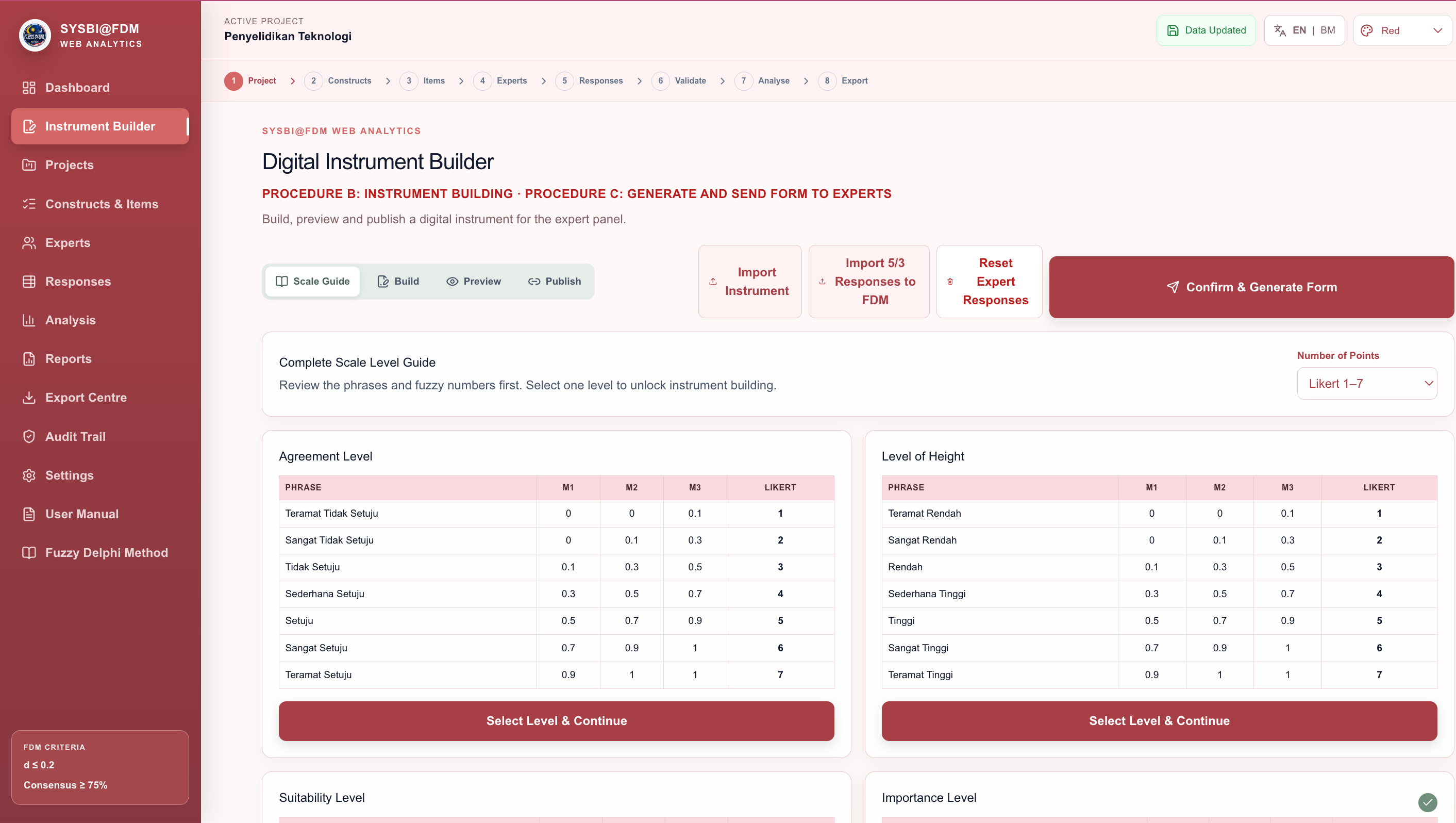Open Export Centre download icon
1456x823 pixels.
[x=29, y=398]
